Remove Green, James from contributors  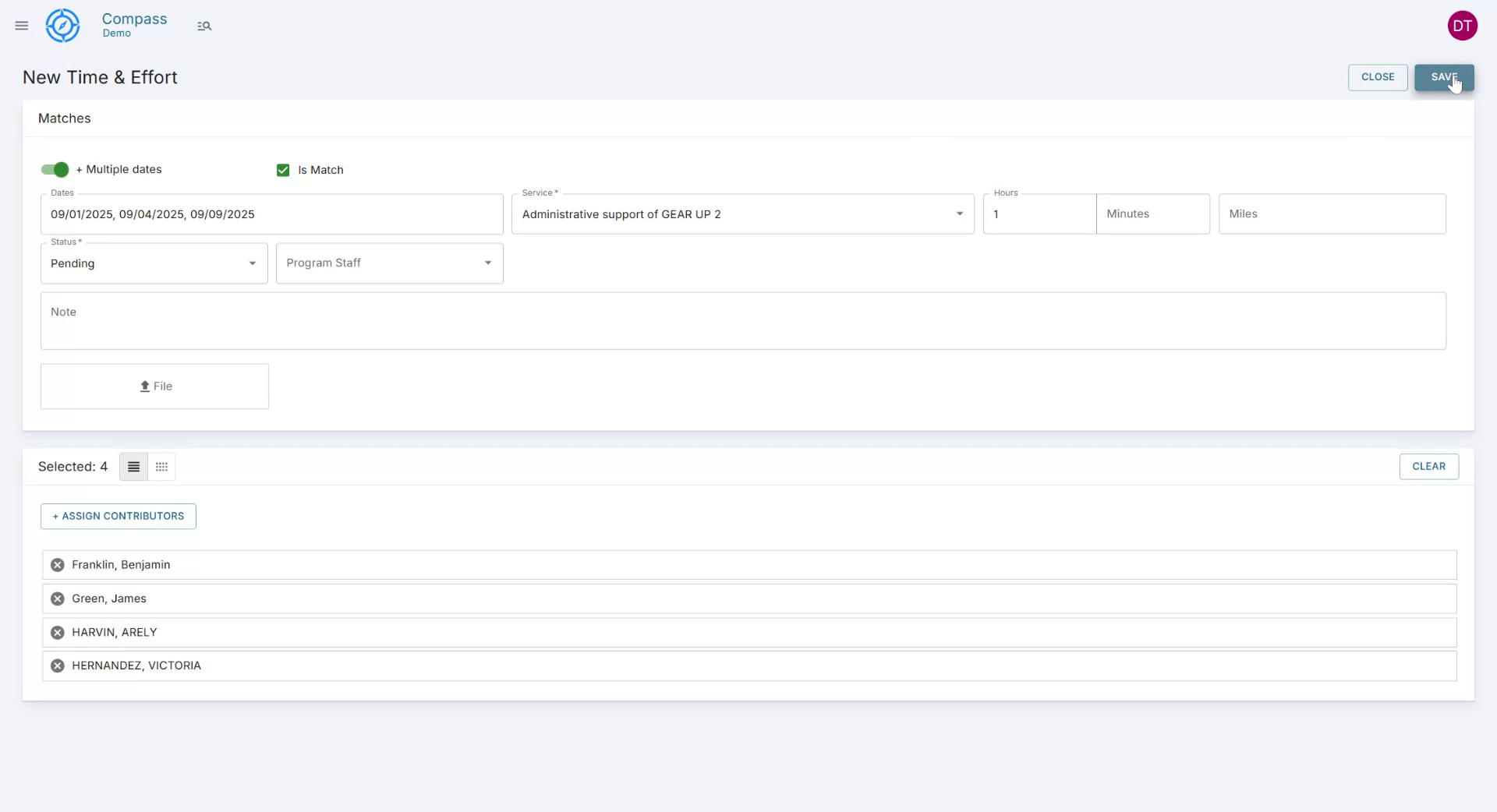tap(57, 598)
